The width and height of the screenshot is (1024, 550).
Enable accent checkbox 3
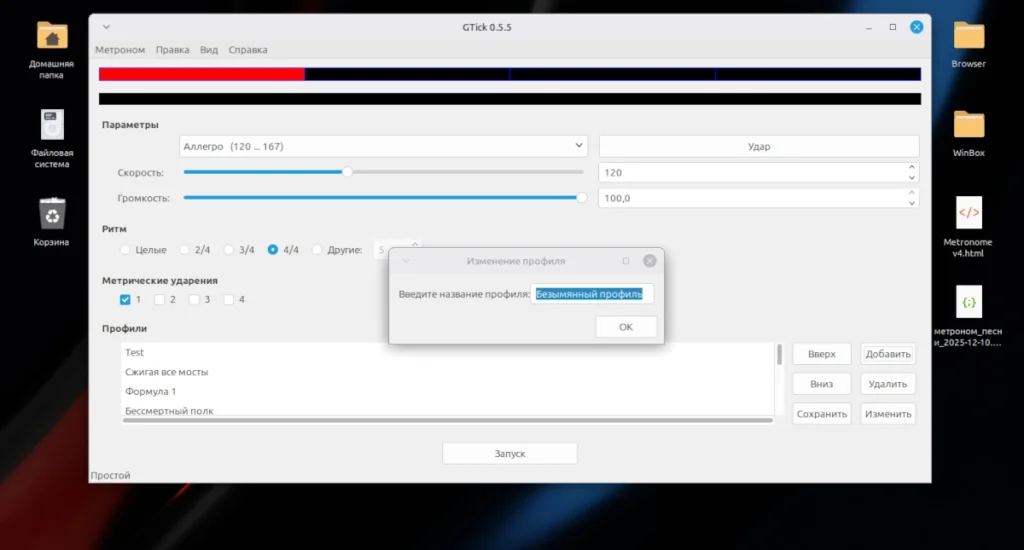[x=194, y=299]
